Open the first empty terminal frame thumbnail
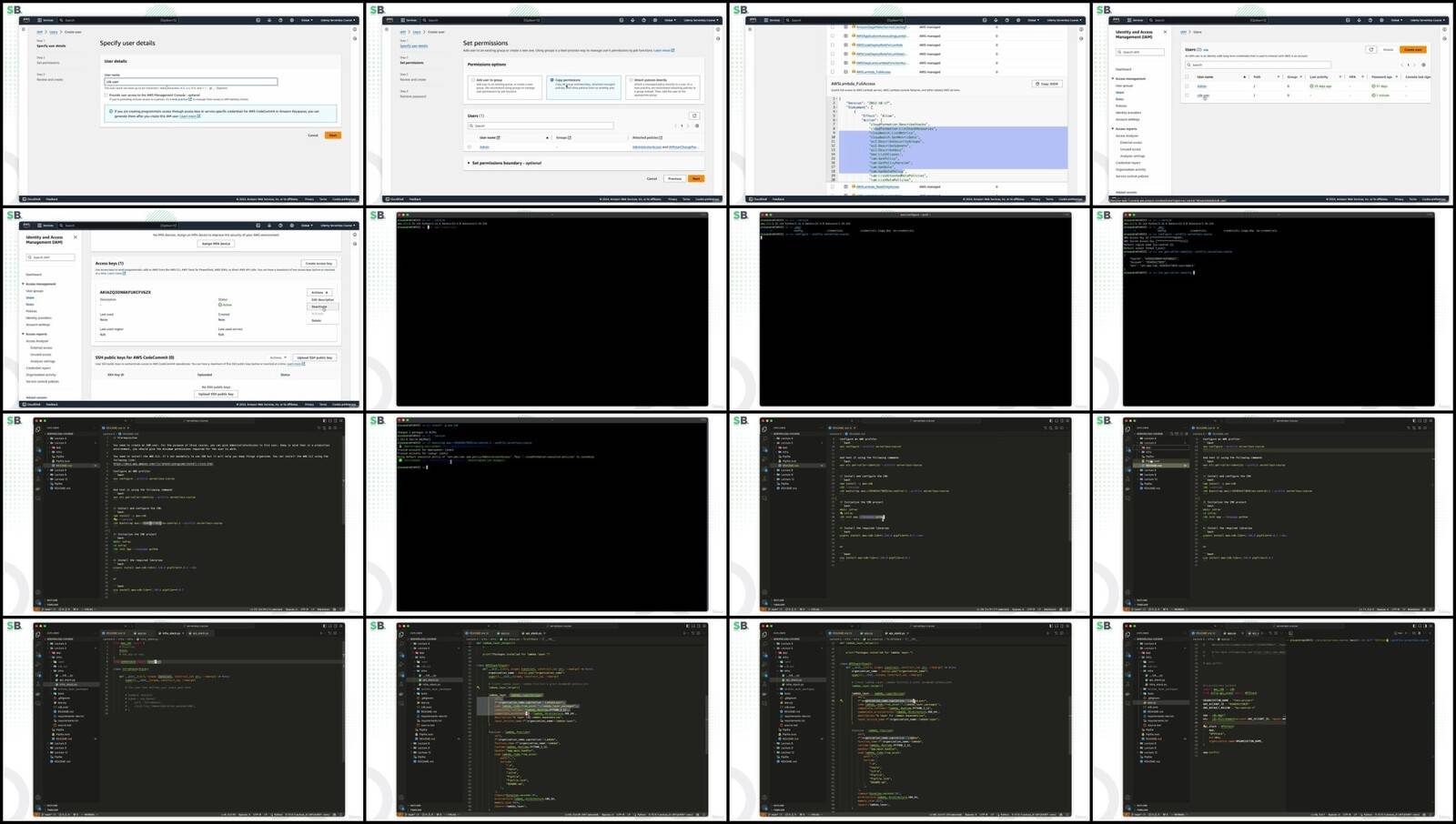The width and height of the screenshot is (1456, 824). pos(551,307)
